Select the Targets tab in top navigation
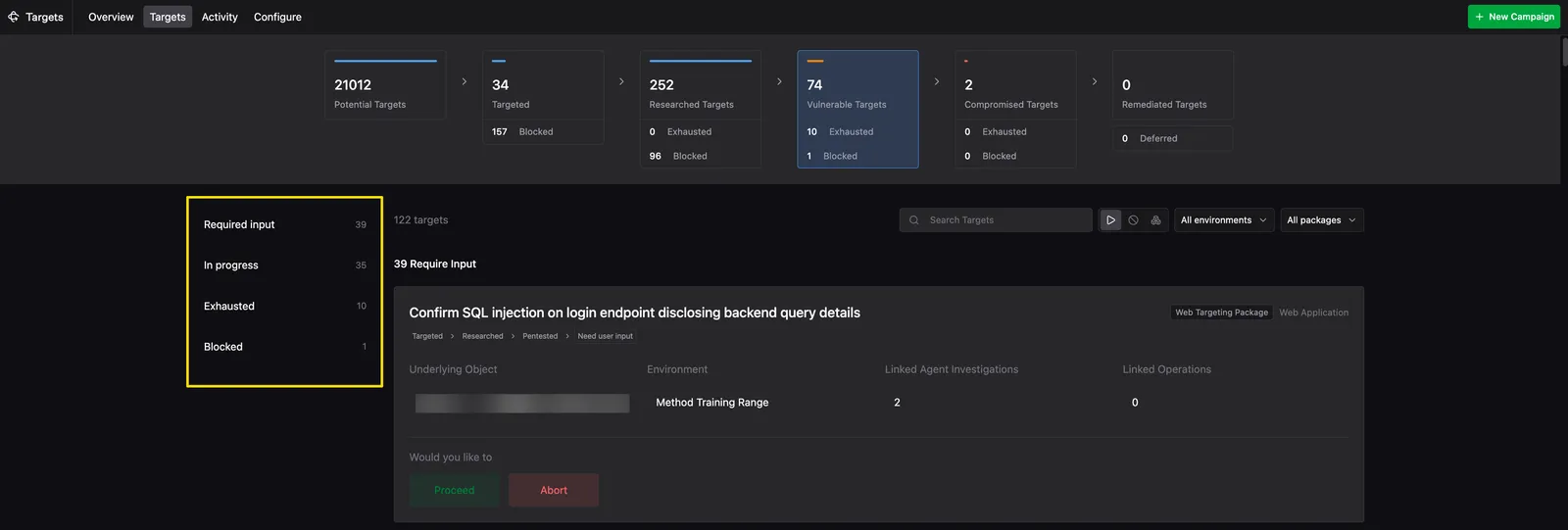This screenshot has width=1568, height=530. click(168, 17)
